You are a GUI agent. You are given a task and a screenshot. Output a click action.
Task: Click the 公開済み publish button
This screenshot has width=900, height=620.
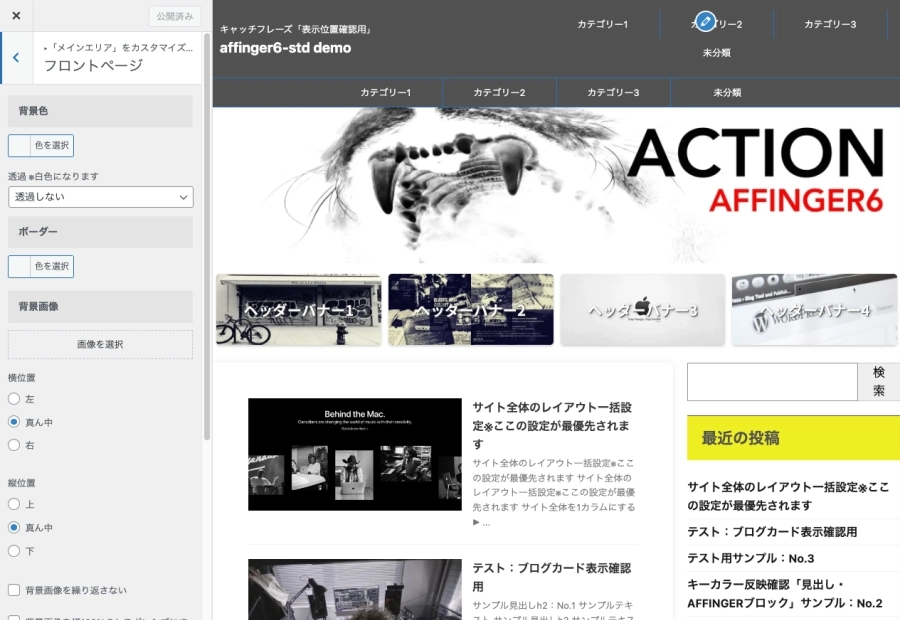pos(174,16)
